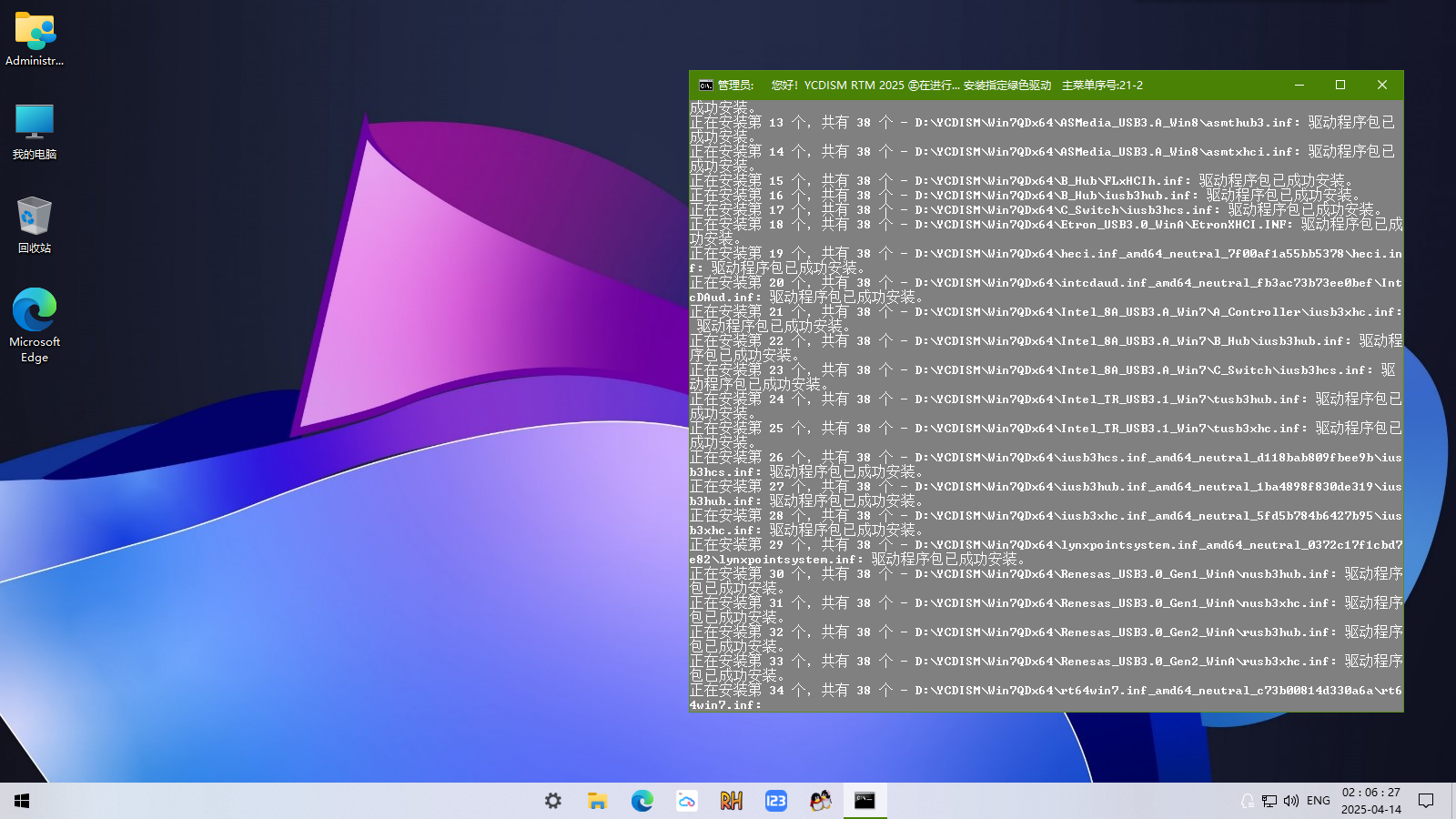Open the Action Center notification icon
The width and height of the screenshot is (1456, 819).
1426,801
